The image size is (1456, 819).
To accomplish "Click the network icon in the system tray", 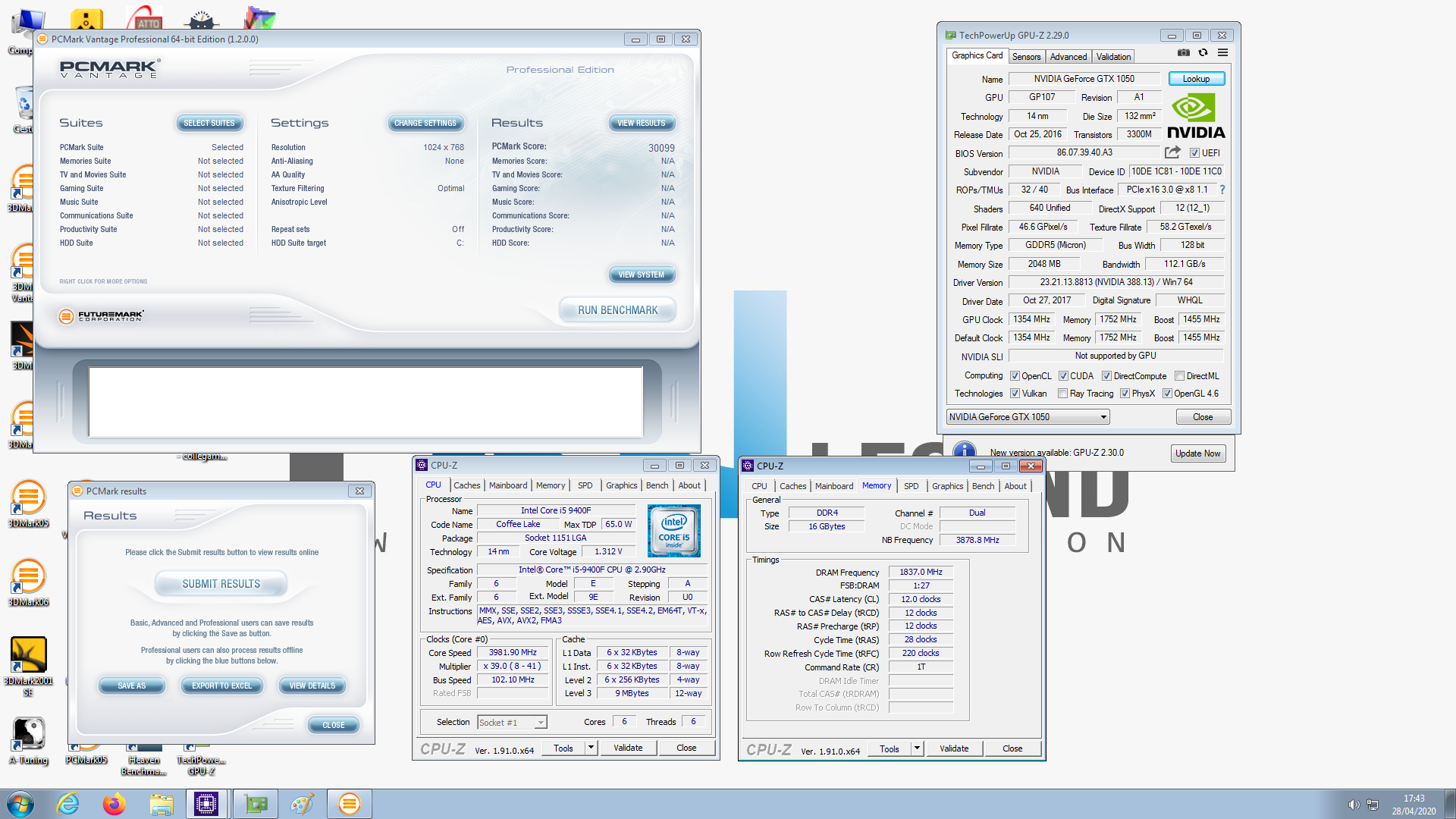I will pyautogui.click(x=1373, y=805).
